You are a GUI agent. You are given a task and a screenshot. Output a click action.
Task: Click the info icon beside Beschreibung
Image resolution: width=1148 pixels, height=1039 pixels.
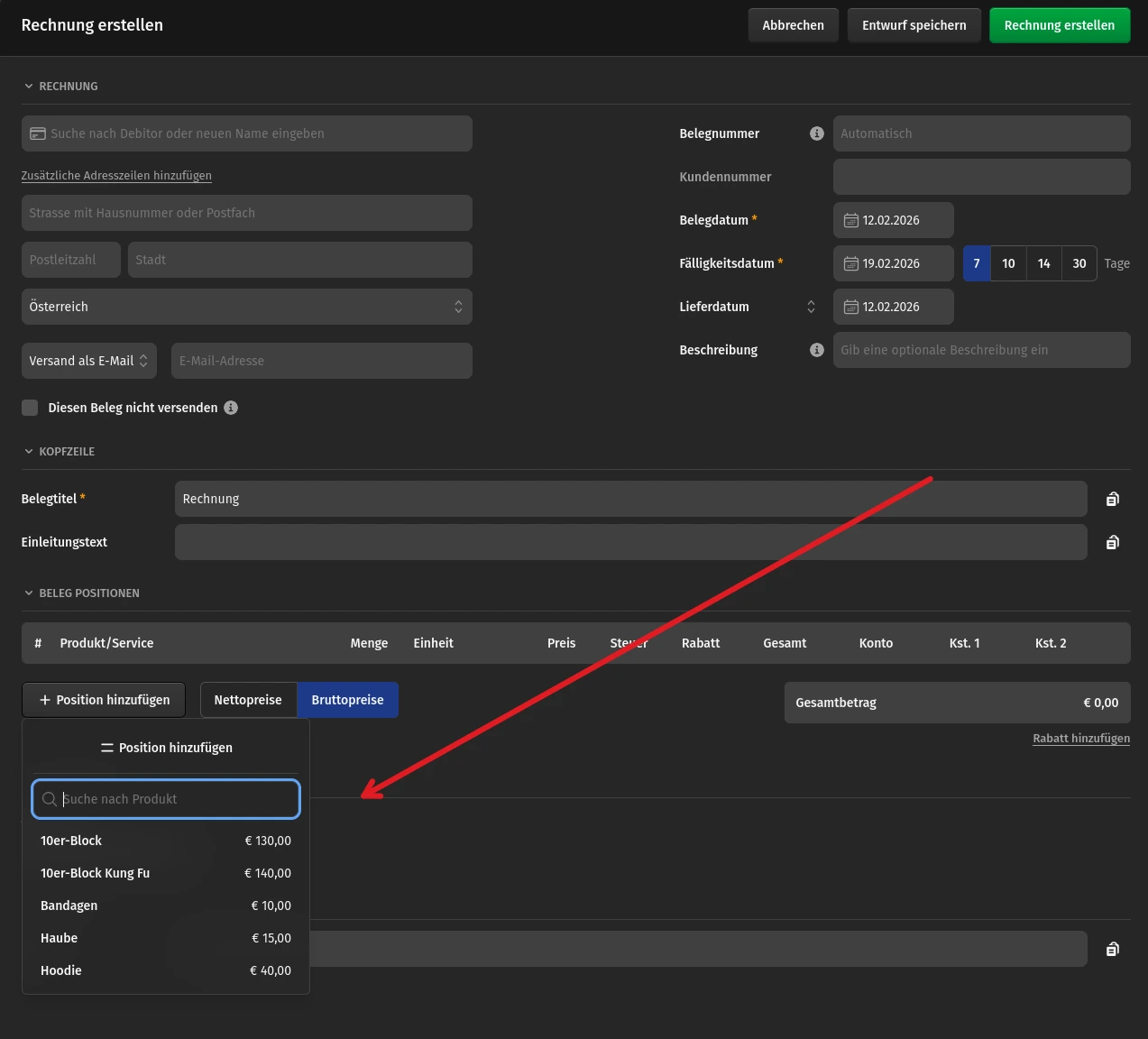point(817,350)
